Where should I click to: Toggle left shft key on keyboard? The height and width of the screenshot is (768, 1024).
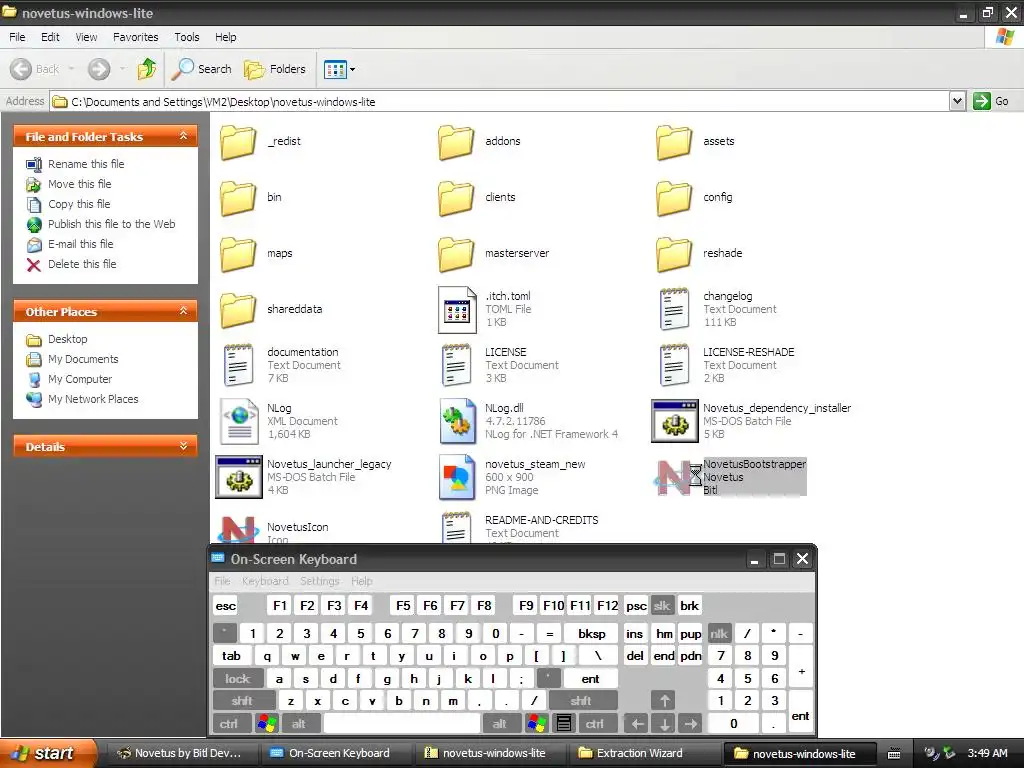pyautogui.click(x=243, y=701)
